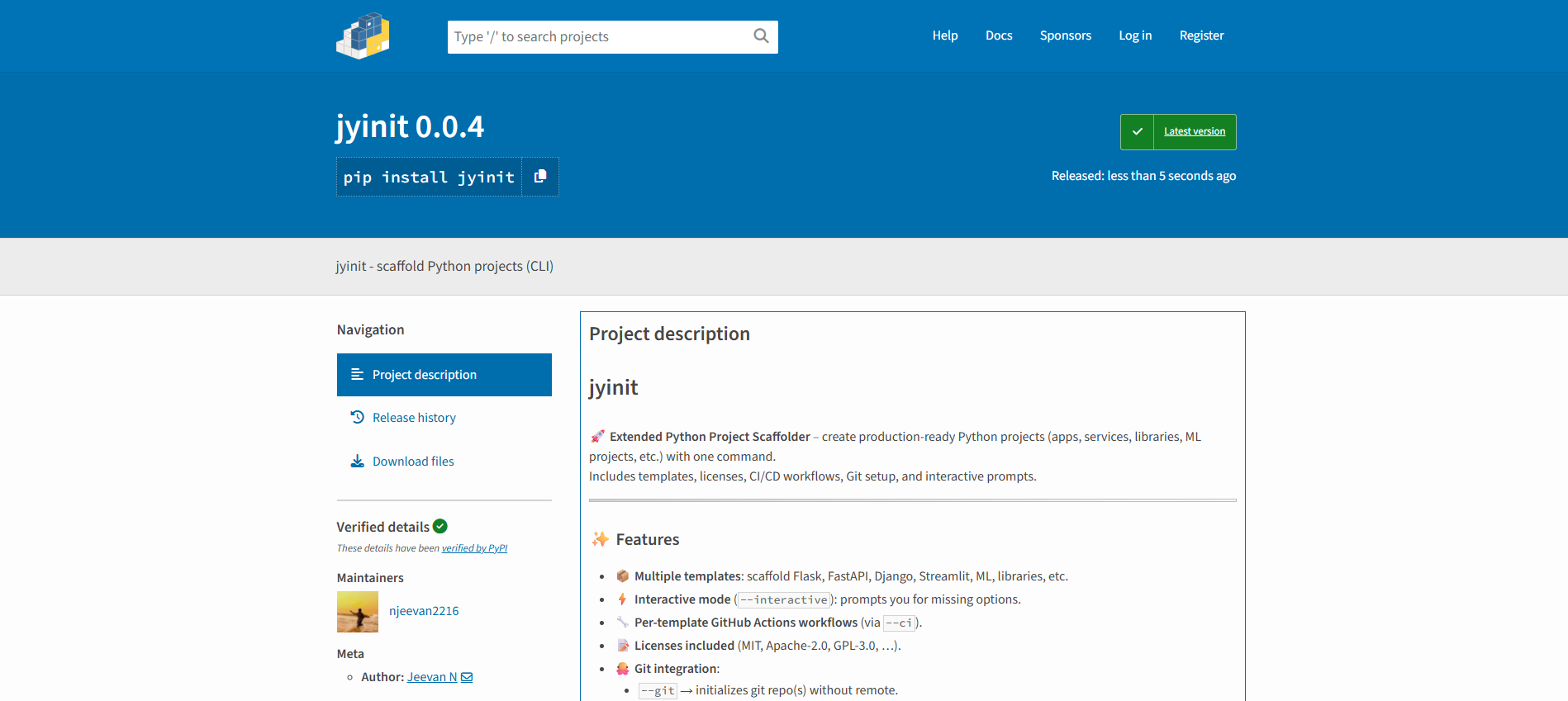Open the Help page
Image resolution: width=1568 pixels, height=701 pixels.
(x=944, y=36)
